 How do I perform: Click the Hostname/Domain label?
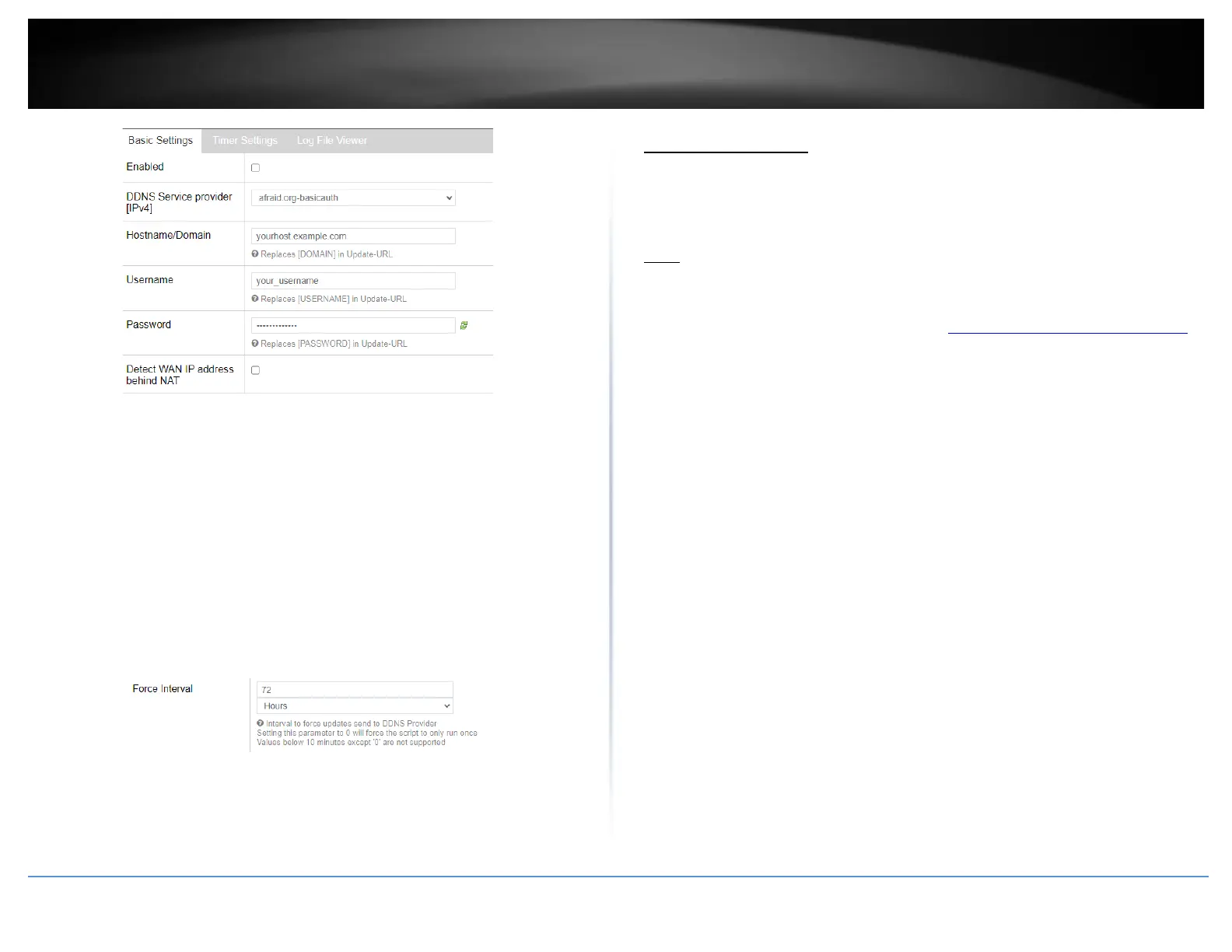[168, 235]
